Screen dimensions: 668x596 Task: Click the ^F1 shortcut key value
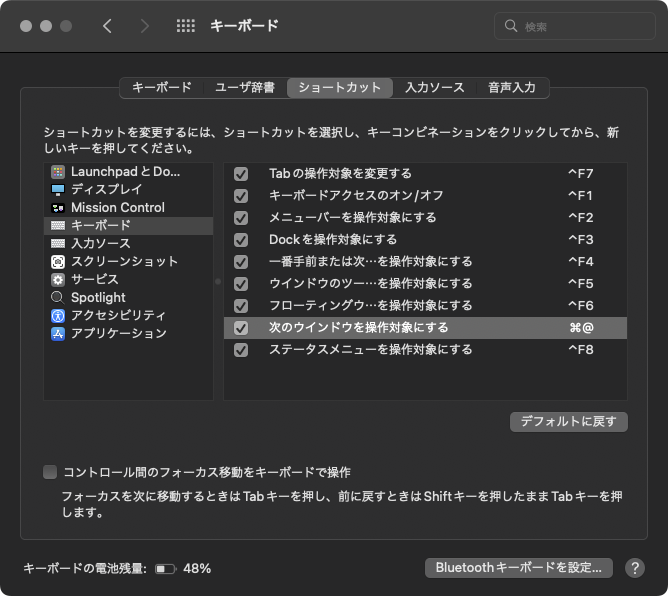pyautogui.click(x=580, y=196)
